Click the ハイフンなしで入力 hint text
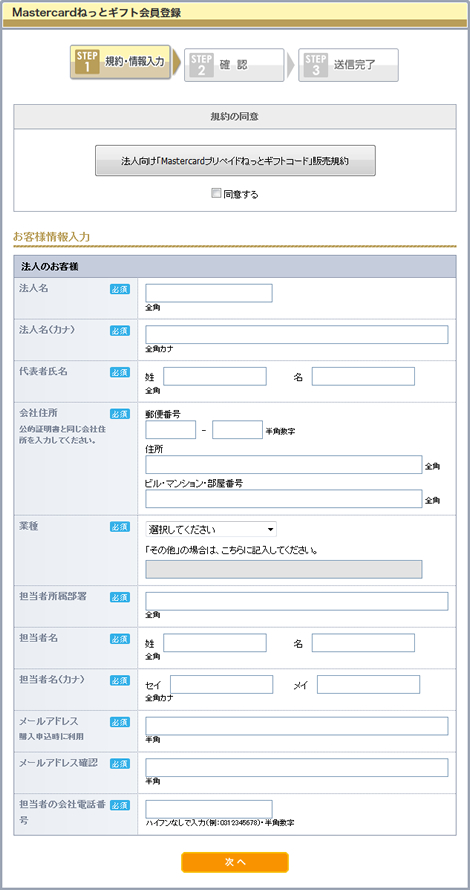This screenshot has height=890, width=470. click(220, 822)
